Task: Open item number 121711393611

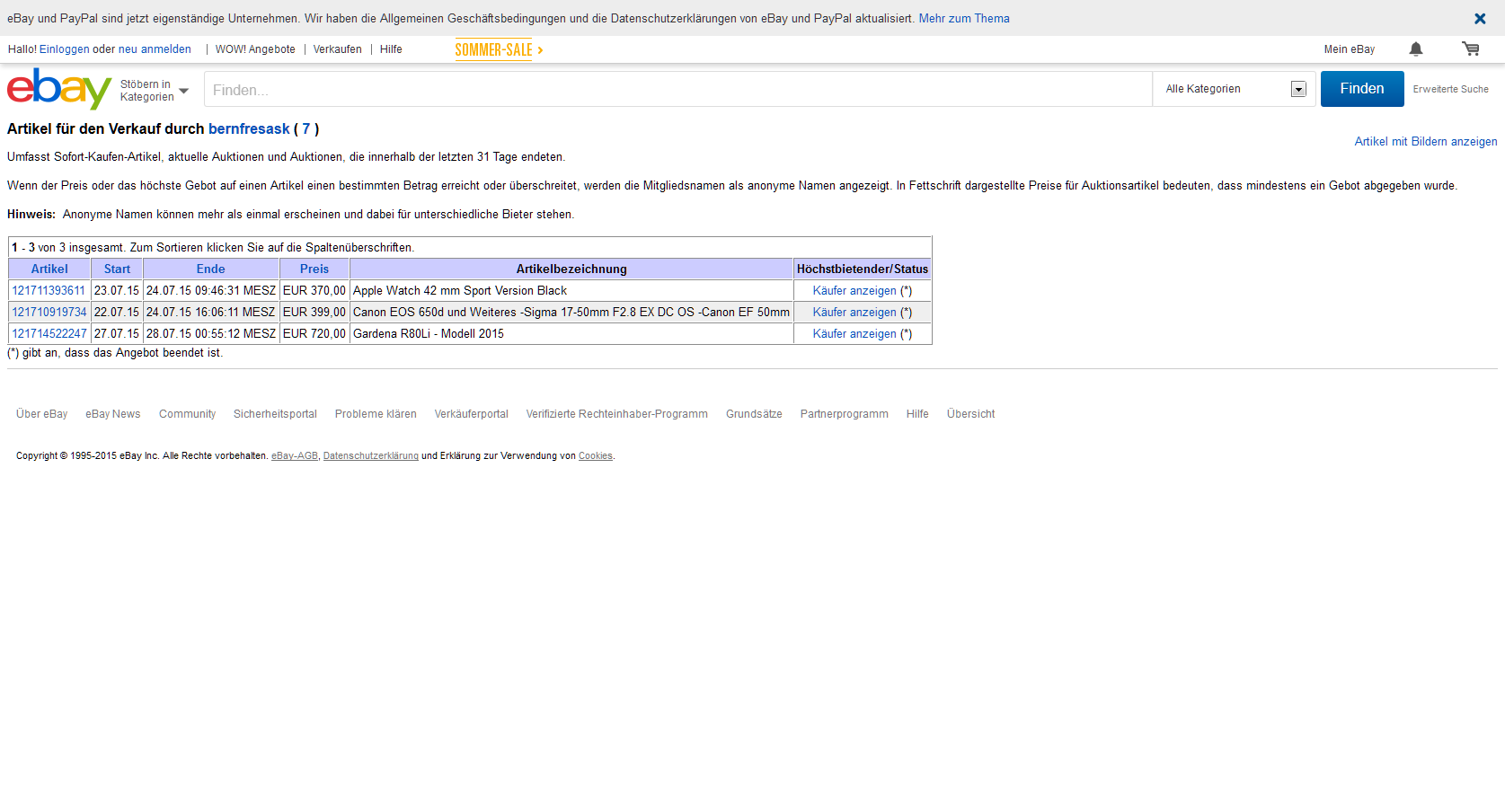Action: [49, 290]
